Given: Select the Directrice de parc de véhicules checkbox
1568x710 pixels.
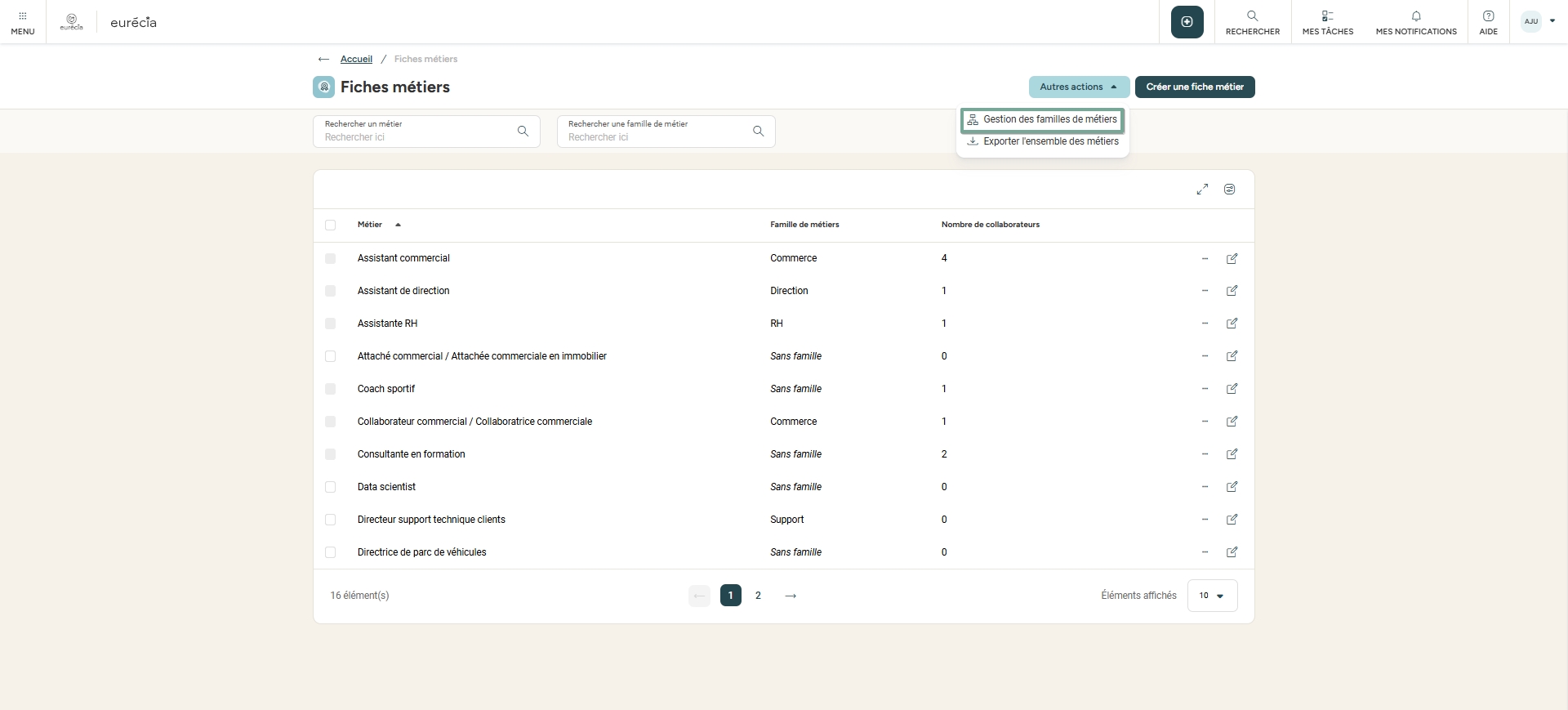Looking at the screenshot, I should click(331, 552).
